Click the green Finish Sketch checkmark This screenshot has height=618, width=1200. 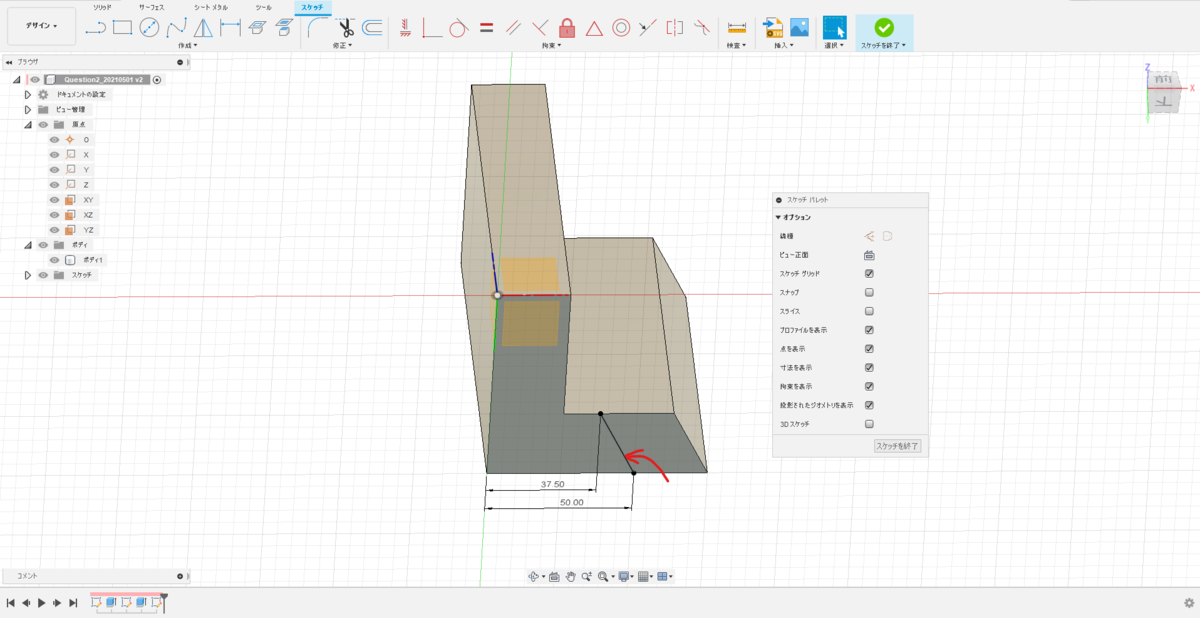tap(884, 27)
